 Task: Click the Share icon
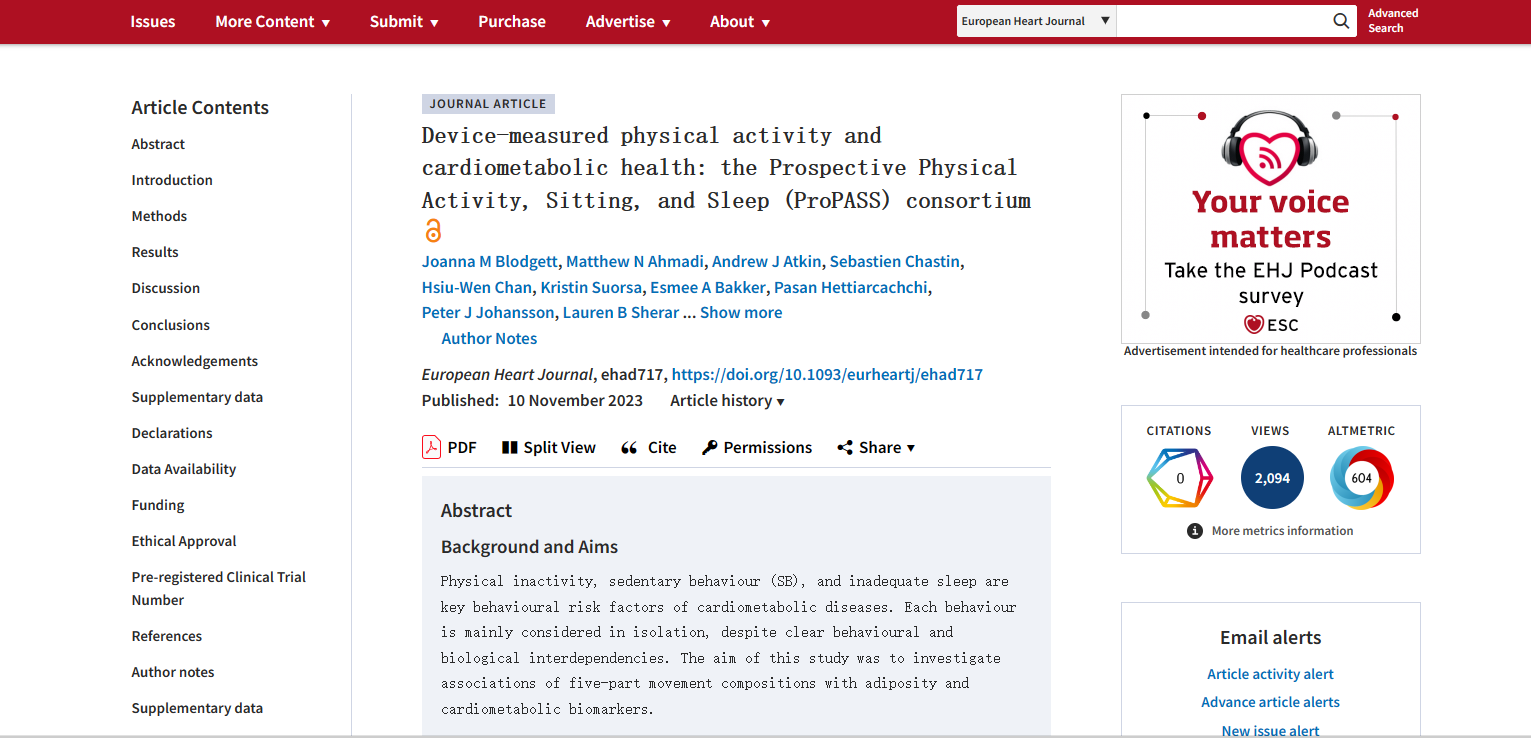click(x=845, y=448)
